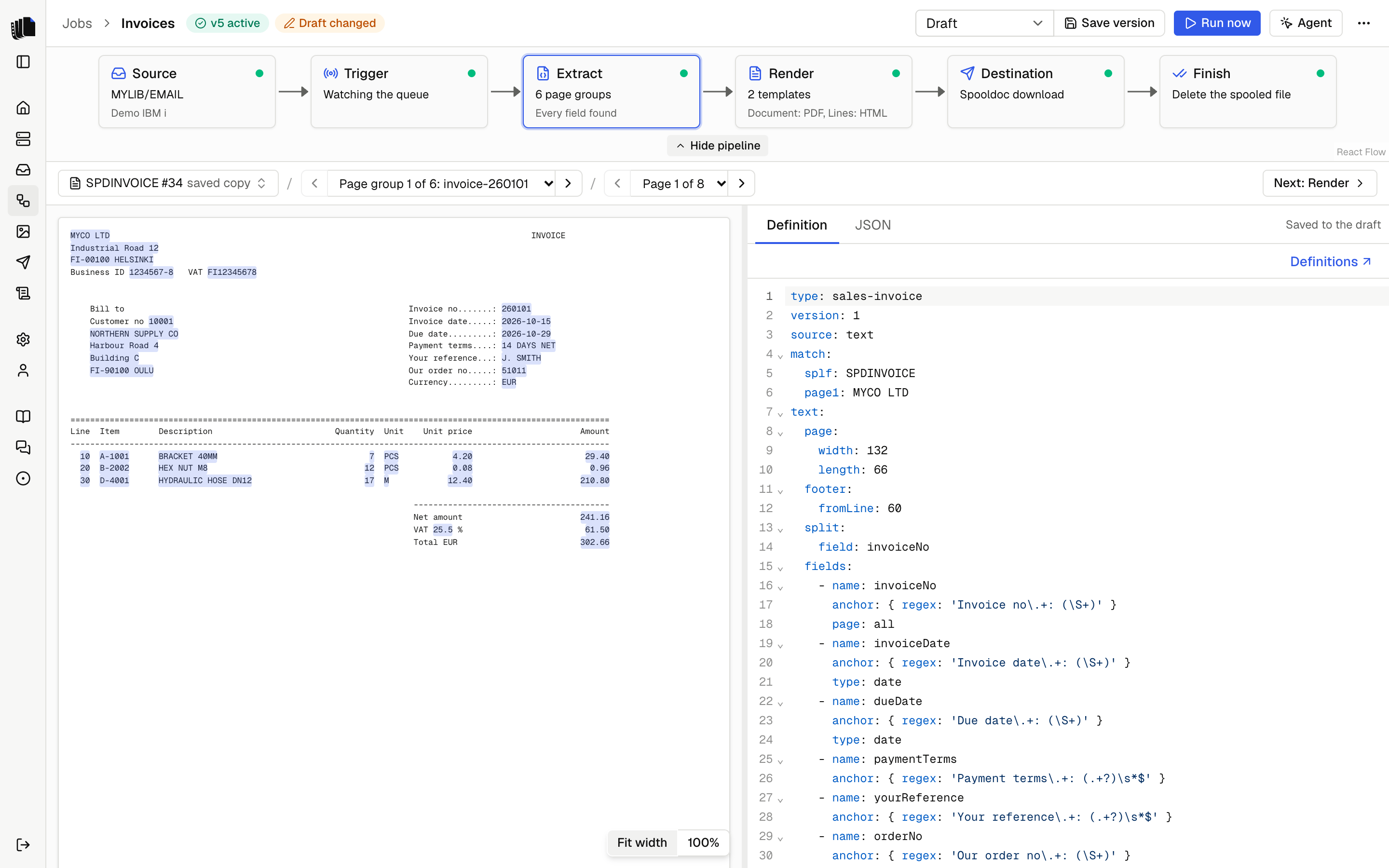Open the servers stack icon in sidebar
The width and height of the screenshot is (1389, 868).
click(23, 139)
